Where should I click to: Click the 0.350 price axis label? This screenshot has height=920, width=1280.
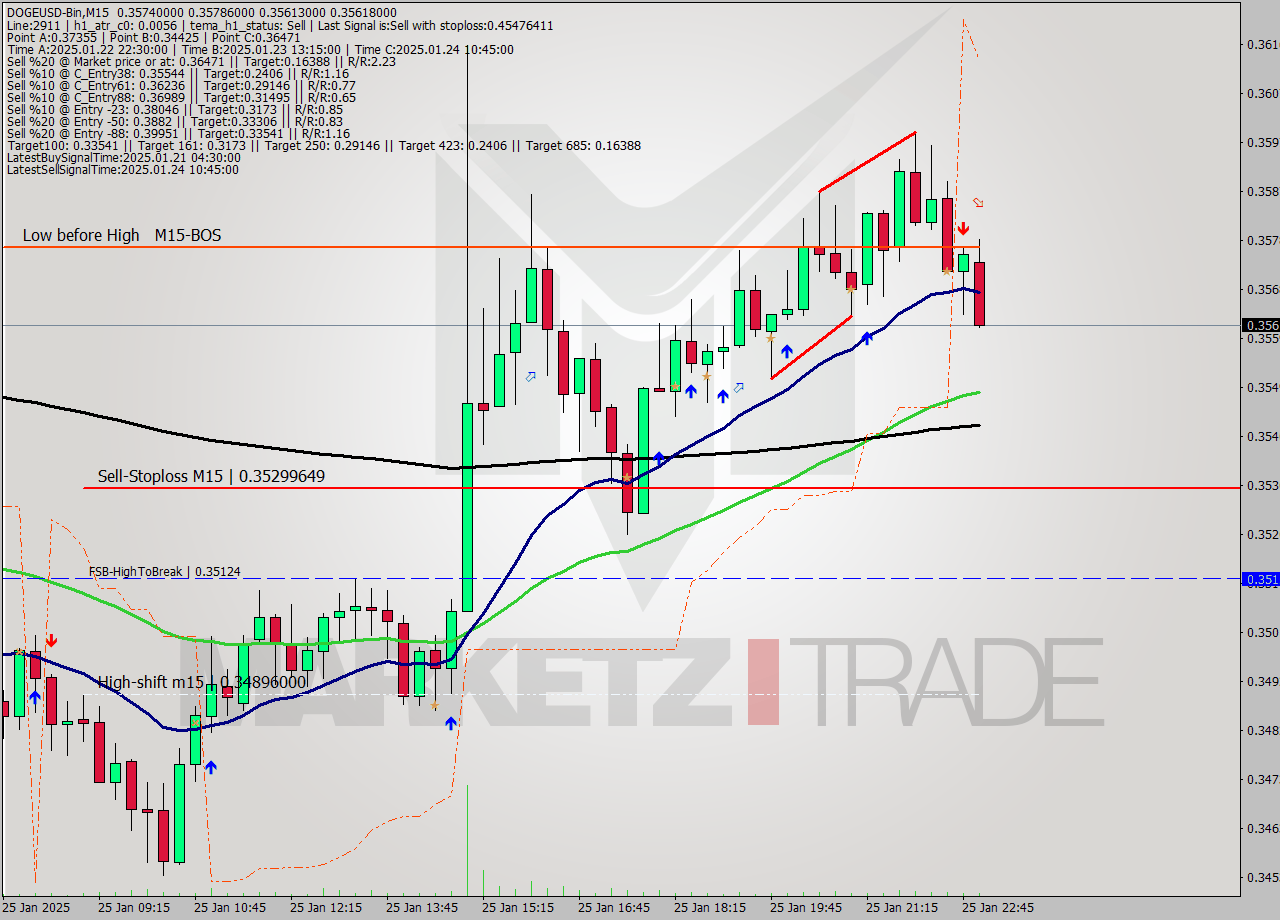click(1262, 632)
